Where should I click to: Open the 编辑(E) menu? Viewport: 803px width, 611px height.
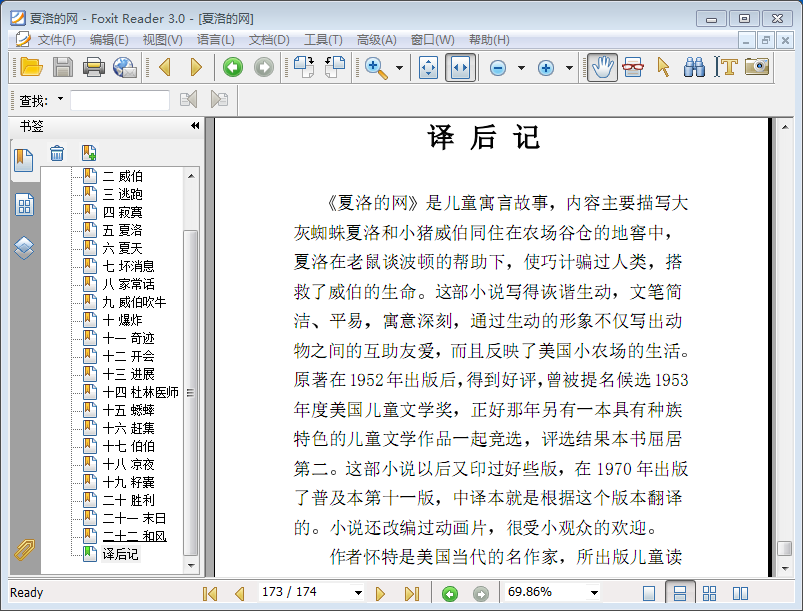(x=109, y=40)
